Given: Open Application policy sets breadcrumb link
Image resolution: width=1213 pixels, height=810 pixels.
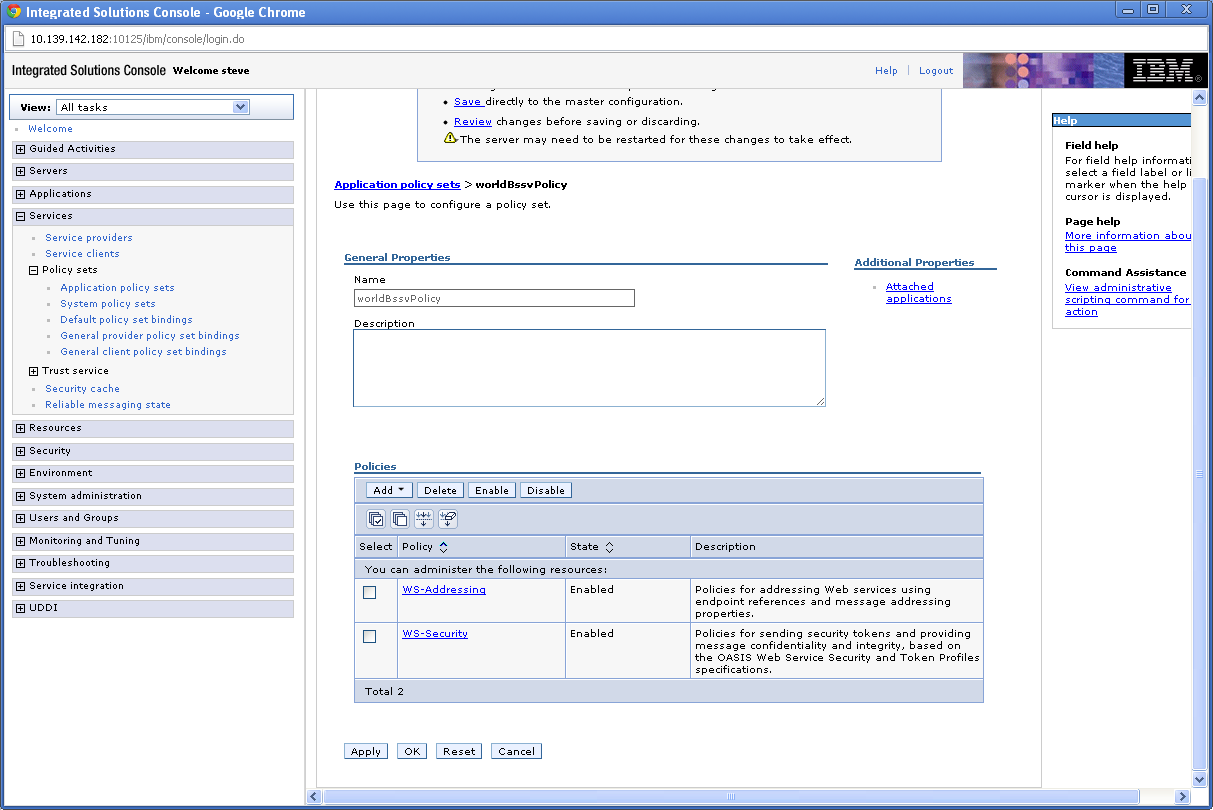Looking at the screenshot, I should [397, 185].
